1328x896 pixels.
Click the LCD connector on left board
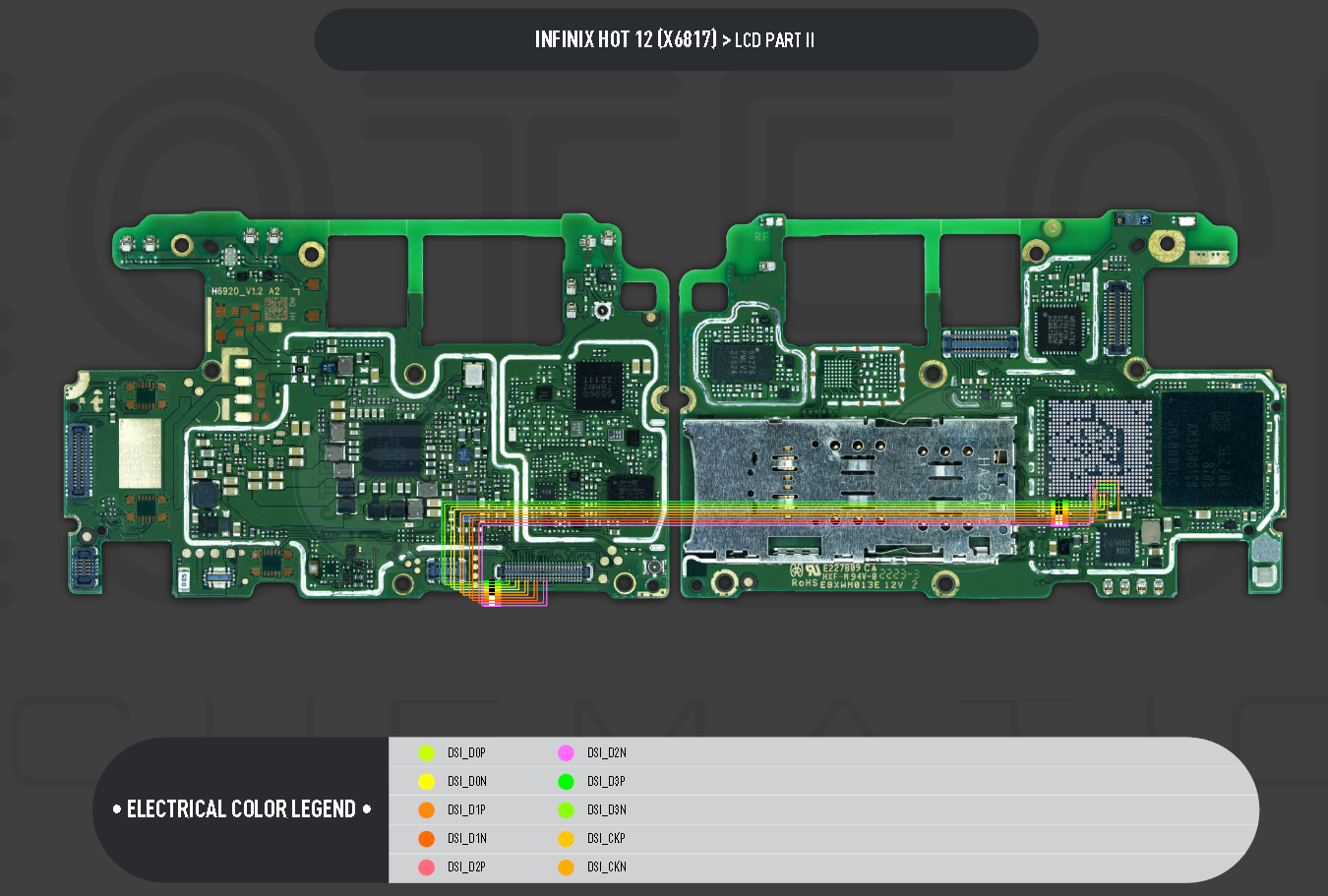(544, 571)
